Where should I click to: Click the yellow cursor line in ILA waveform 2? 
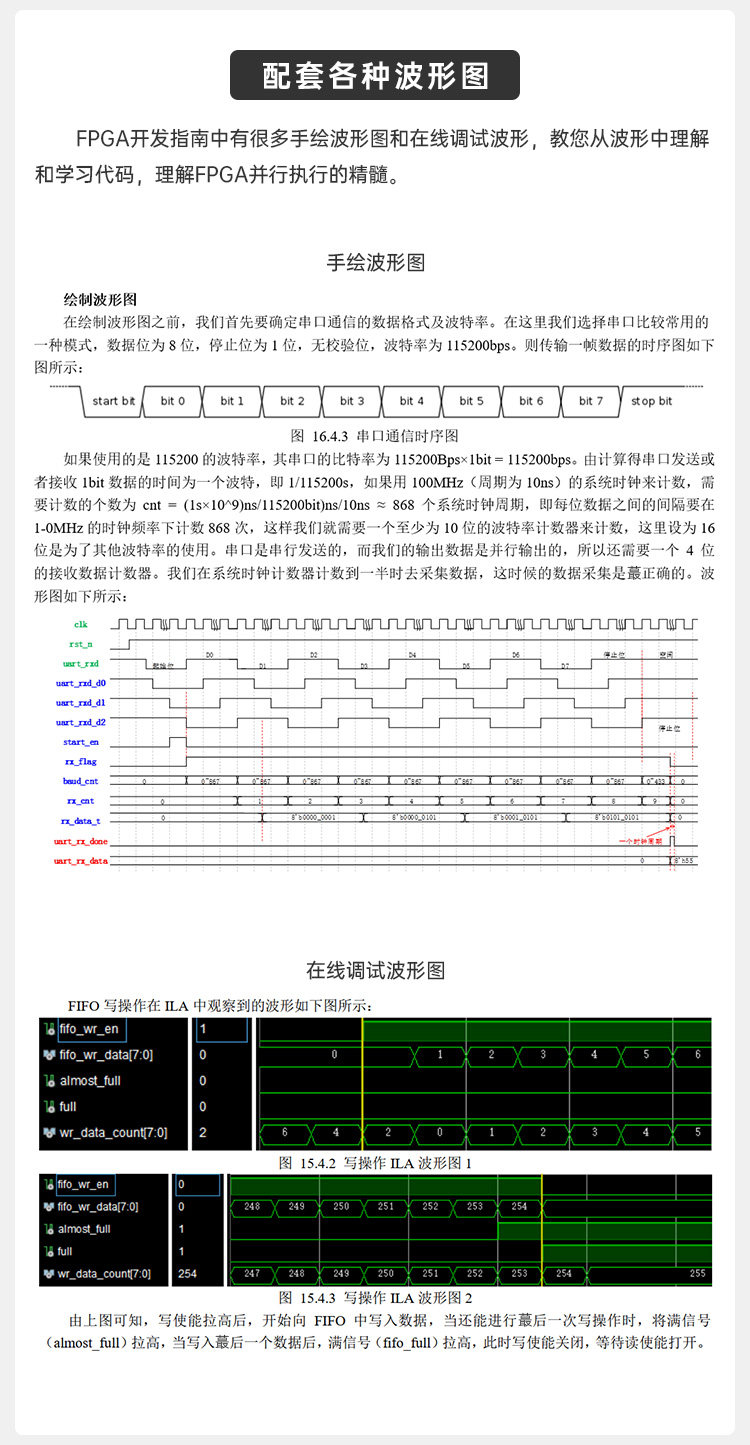[541, 1229]
